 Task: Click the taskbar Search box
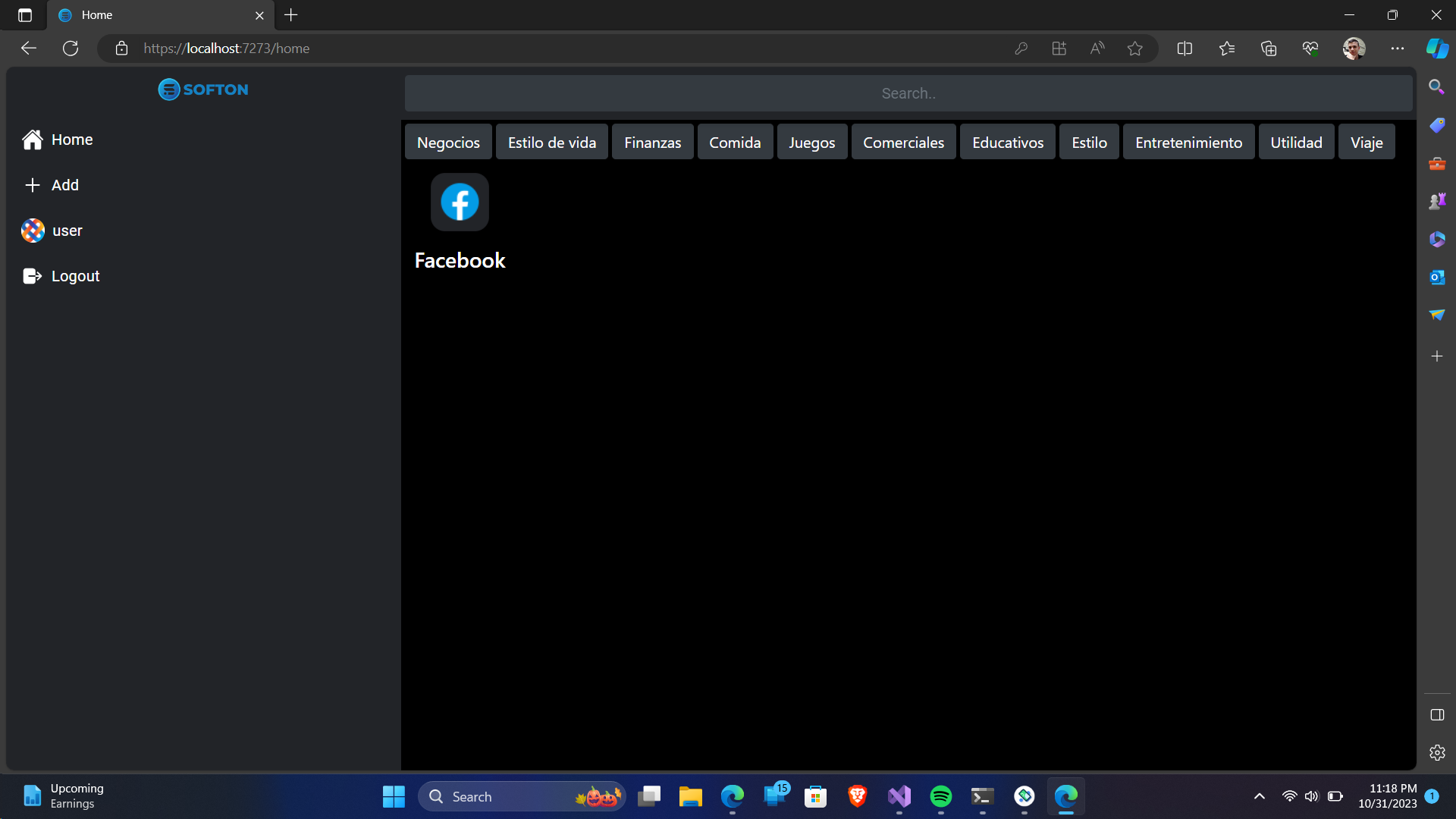point(522,796)
